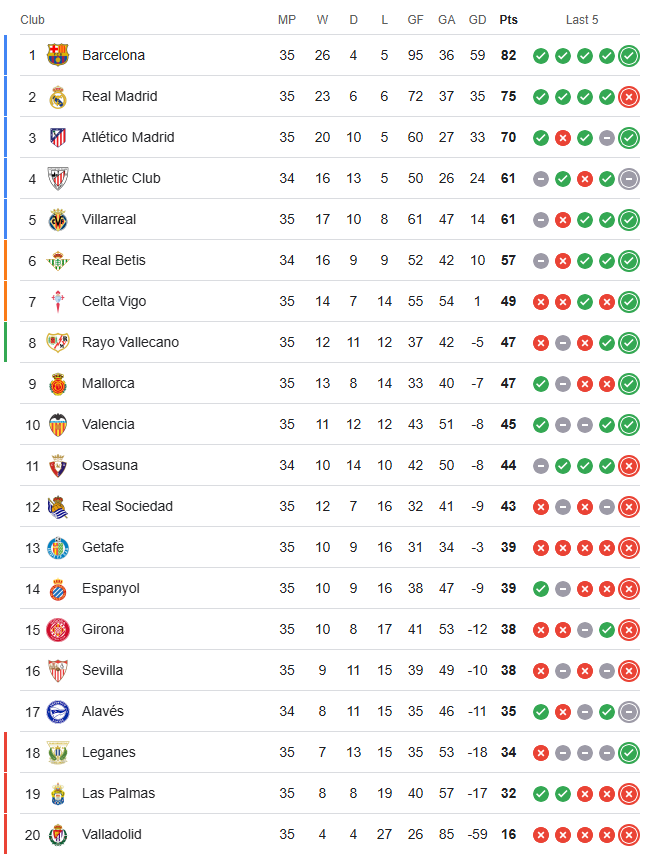Open the Valencia bat crest icon

pos(58,425)
